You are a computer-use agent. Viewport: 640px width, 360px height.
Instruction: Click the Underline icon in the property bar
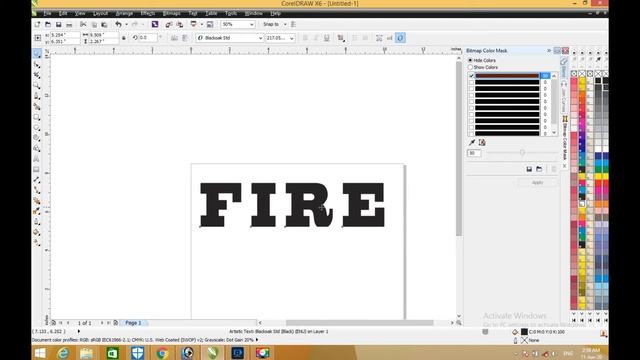[327, 38]
